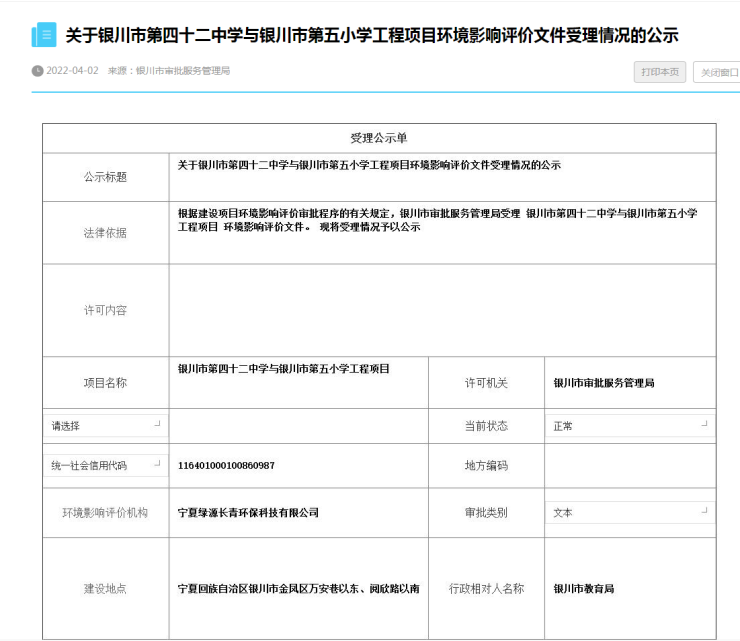Click the 法律依据 label cell
The height and width of the screenshot is (641, 740).
point(106,233)
